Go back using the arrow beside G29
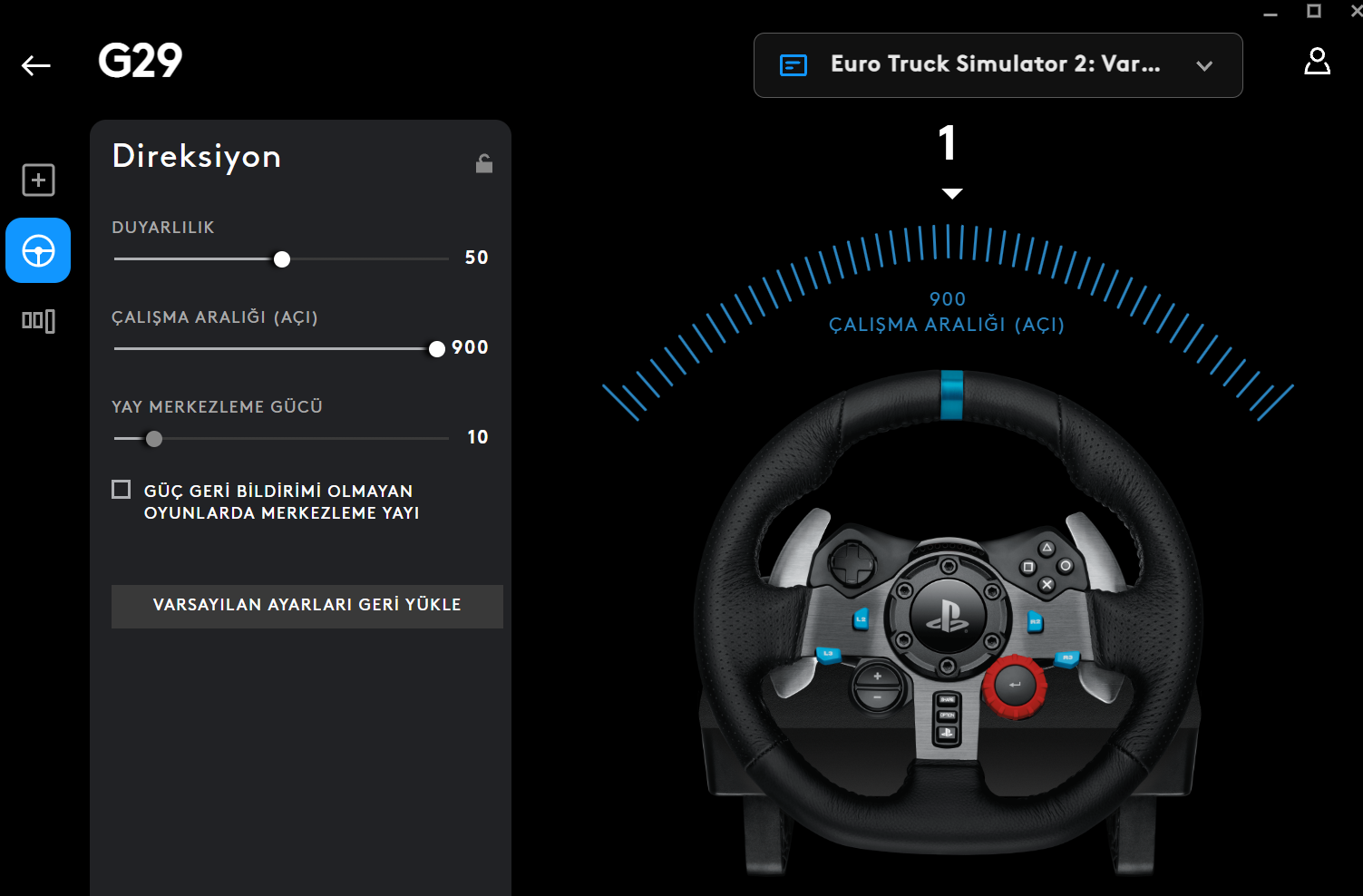1363x896 pixels. (x=36, y=65)
